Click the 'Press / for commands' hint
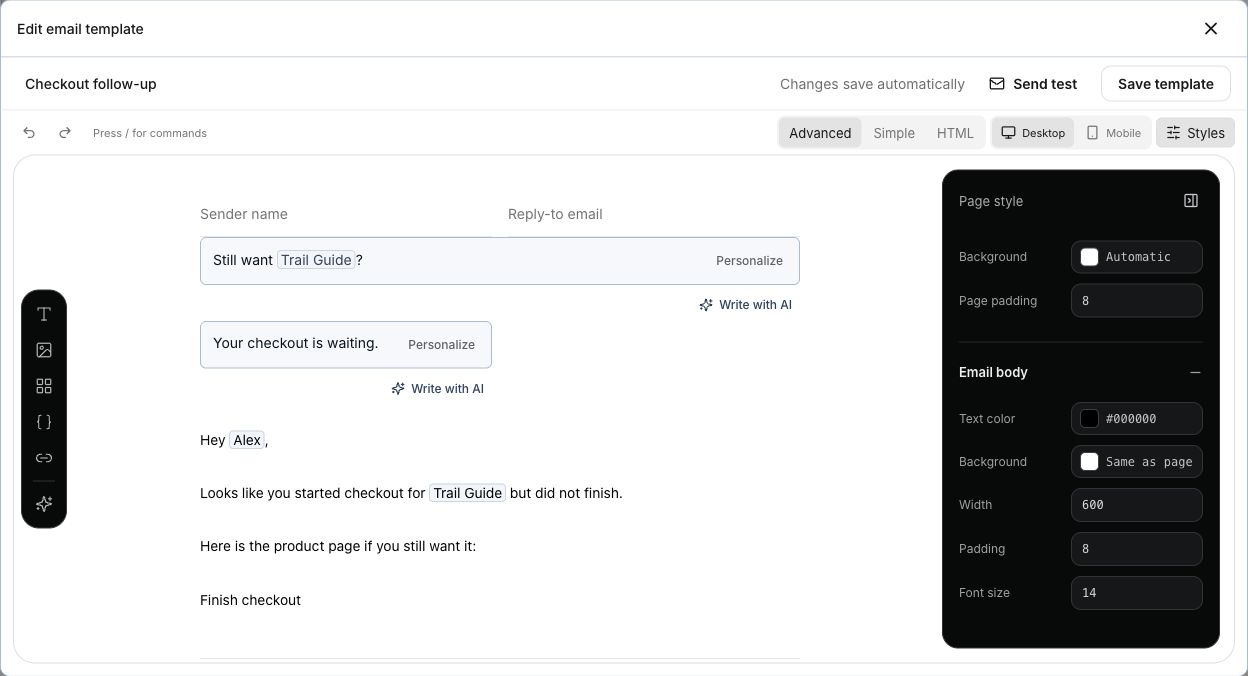The image size is (1248, 676). [150, 133]
